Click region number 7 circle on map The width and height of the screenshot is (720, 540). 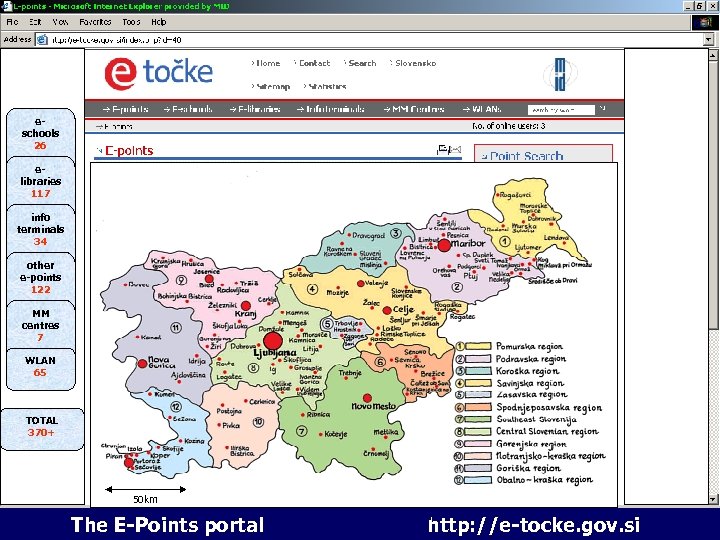(301, 431)
